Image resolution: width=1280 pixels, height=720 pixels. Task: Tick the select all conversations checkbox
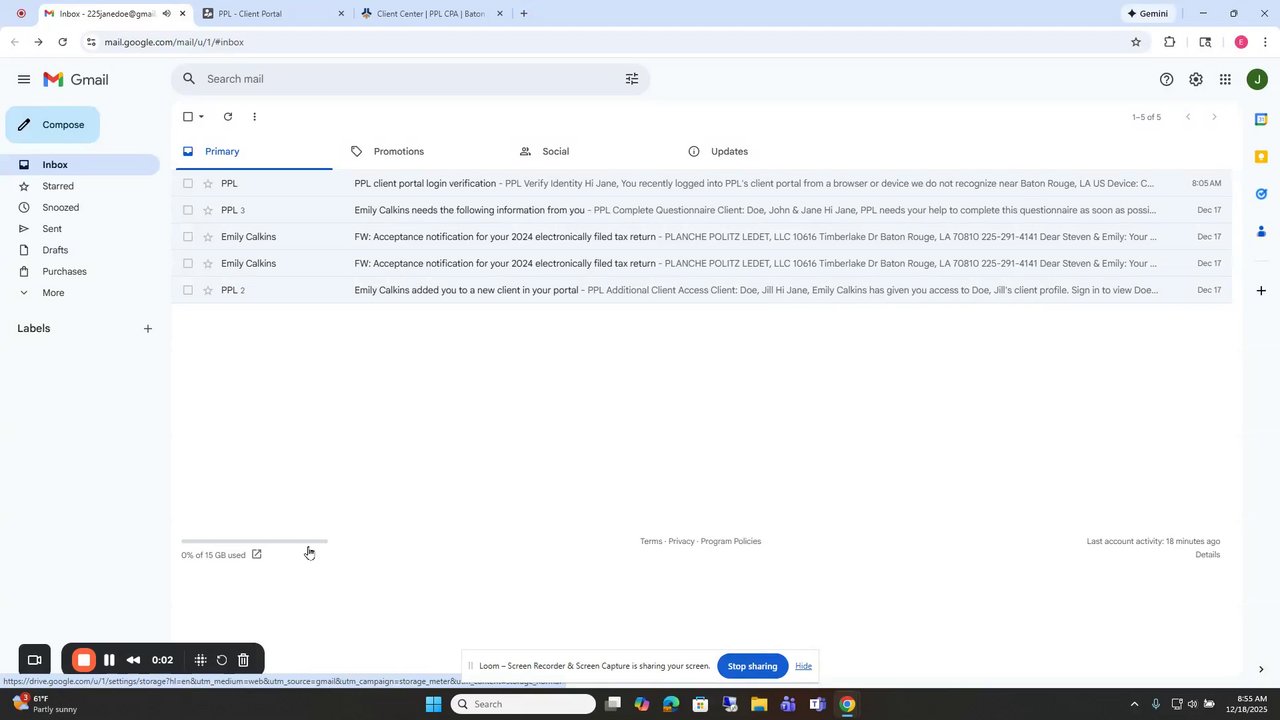point(188,117)
